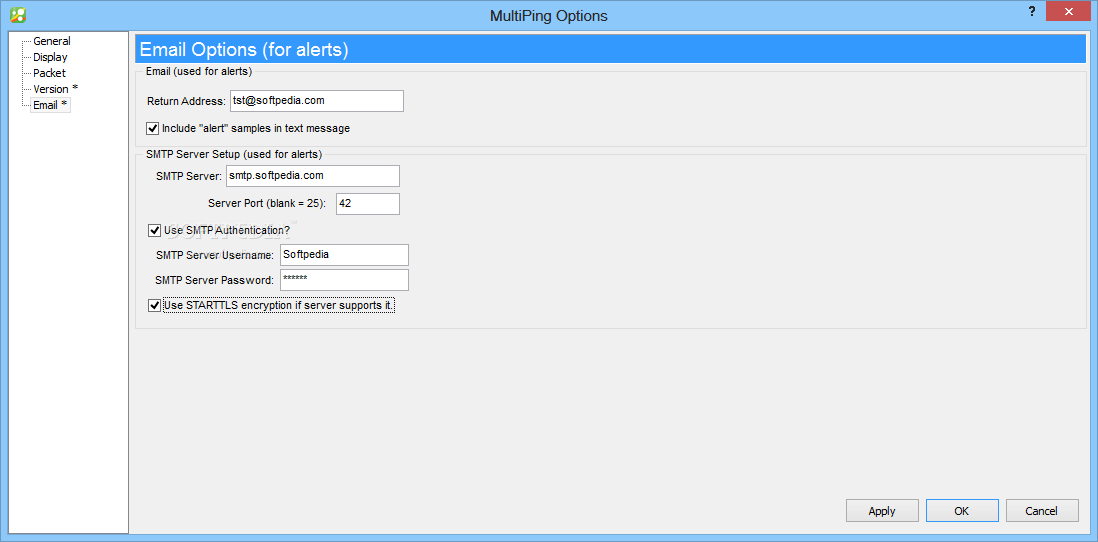Click the Return Address field
Screen dimensions: 1098x542
click(x=317, y=101)
